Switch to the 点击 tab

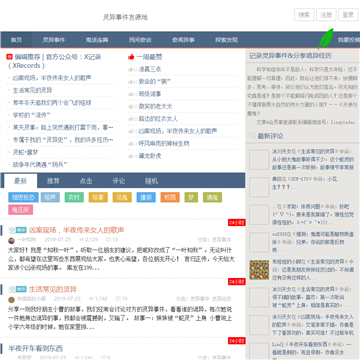(86, 181)
